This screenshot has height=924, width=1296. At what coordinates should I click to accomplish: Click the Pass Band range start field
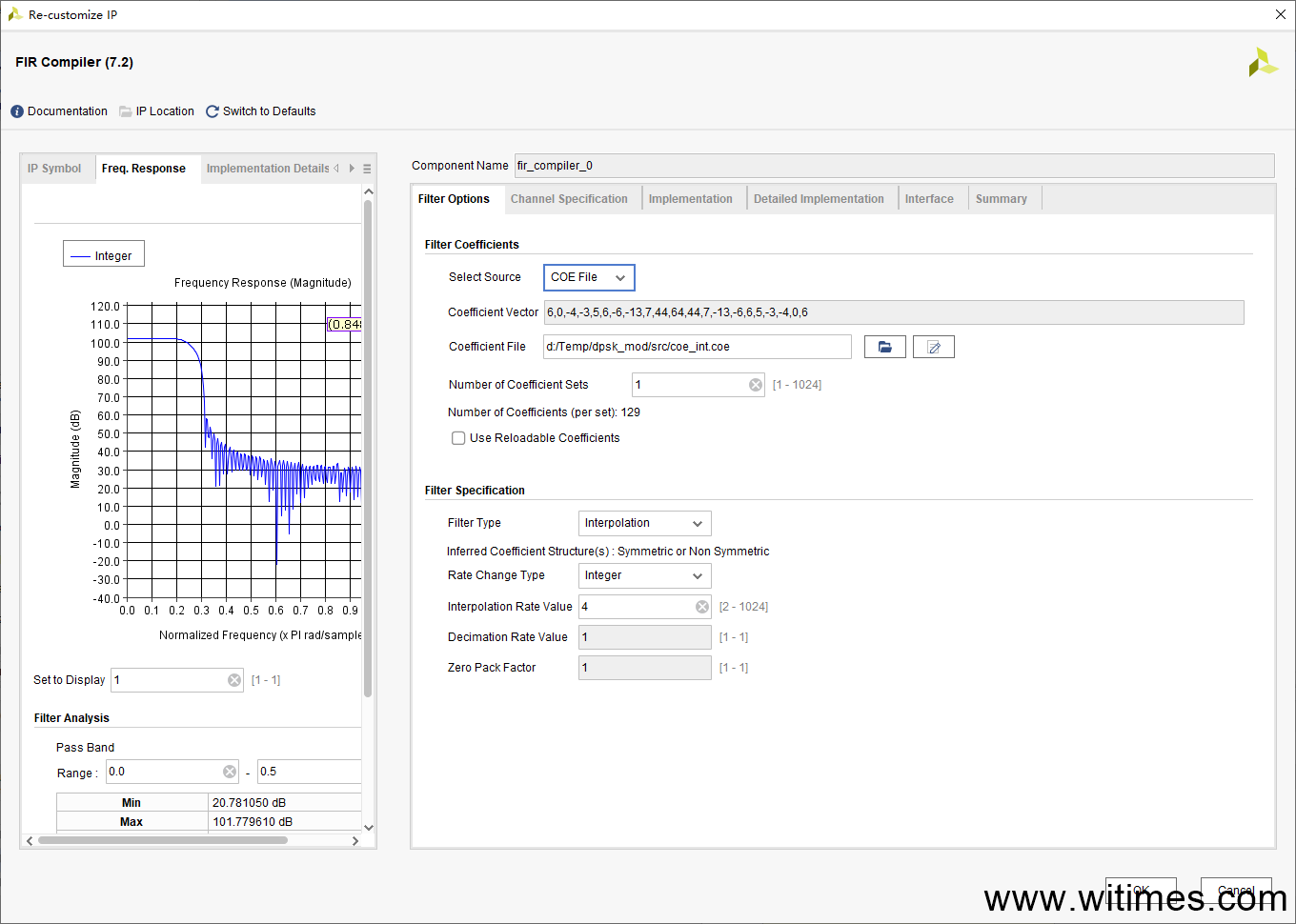tap(172, 772)
